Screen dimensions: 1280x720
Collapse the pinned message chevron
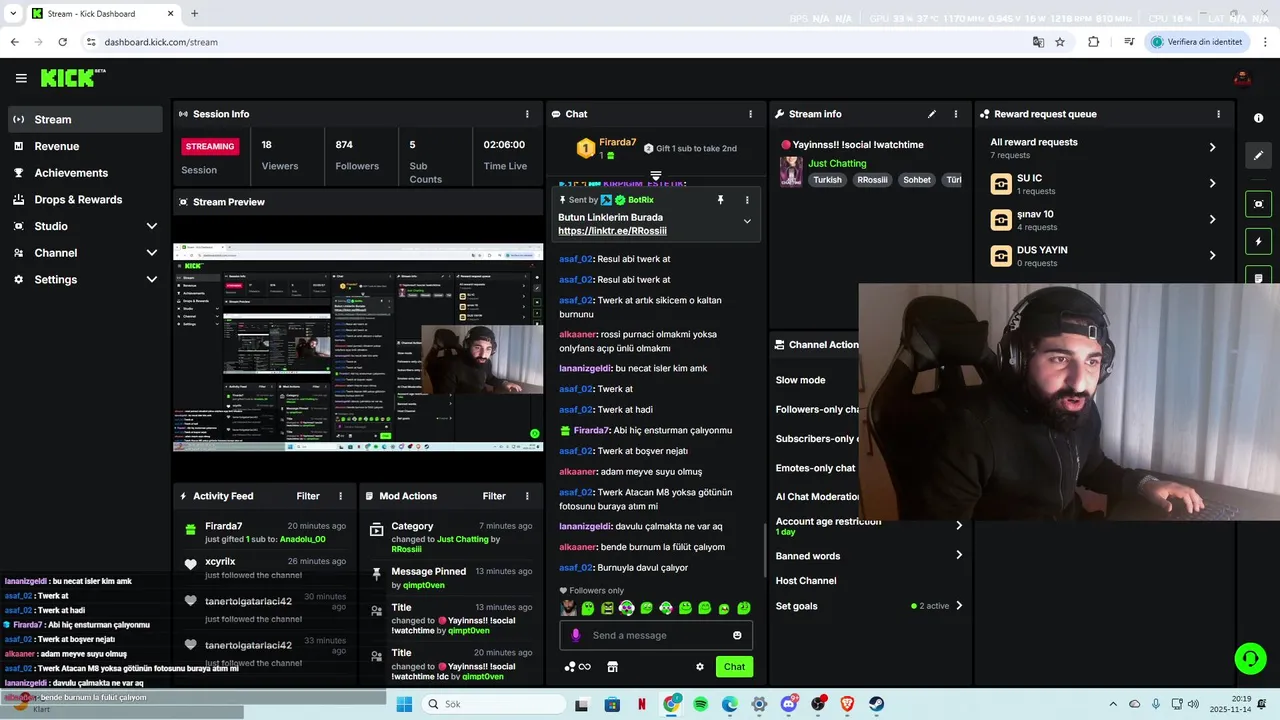[747, 221]
